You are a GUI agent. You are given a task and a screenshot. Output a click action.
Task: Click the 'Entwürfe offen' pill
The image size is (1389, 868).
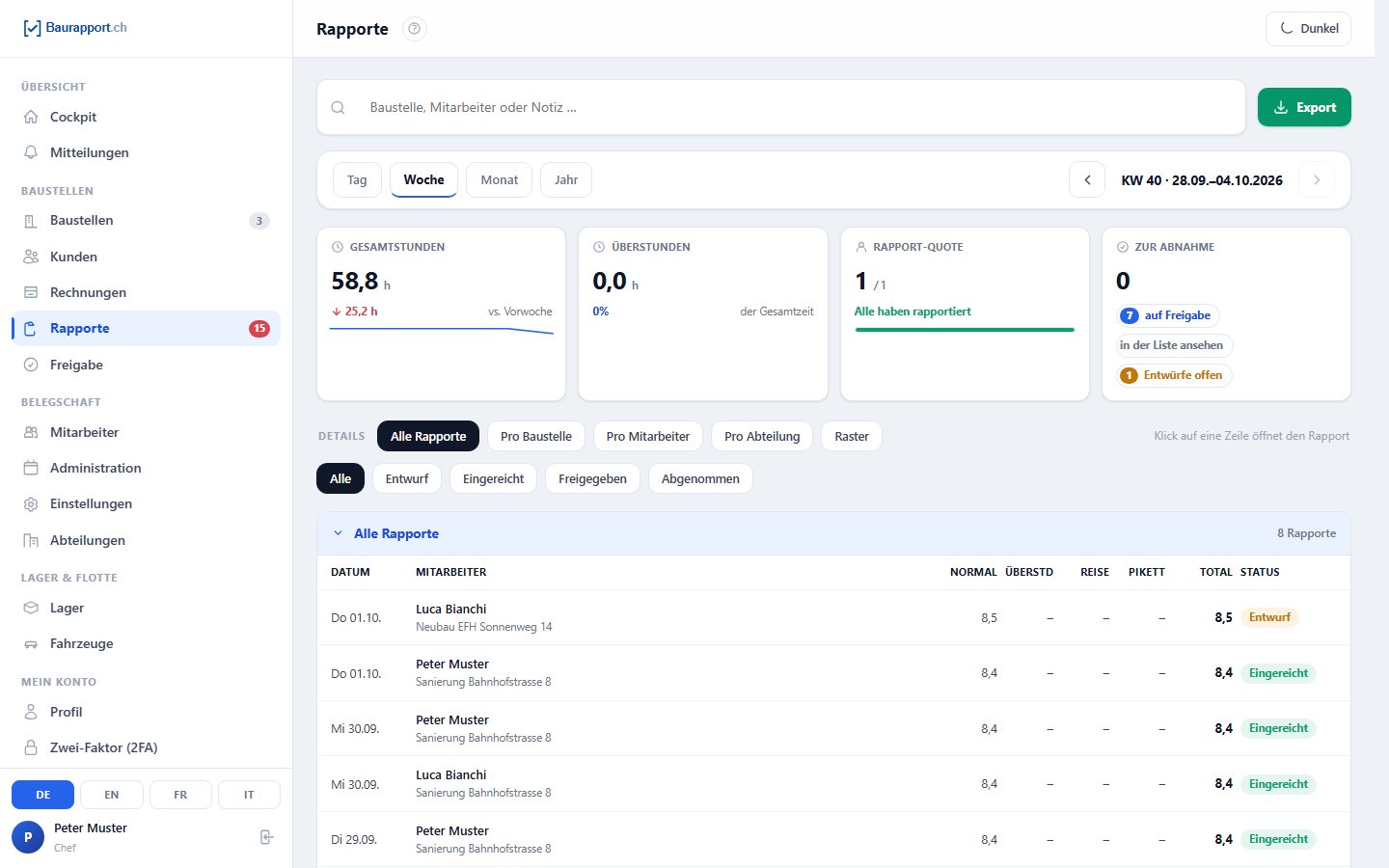tap(1174, 375)
